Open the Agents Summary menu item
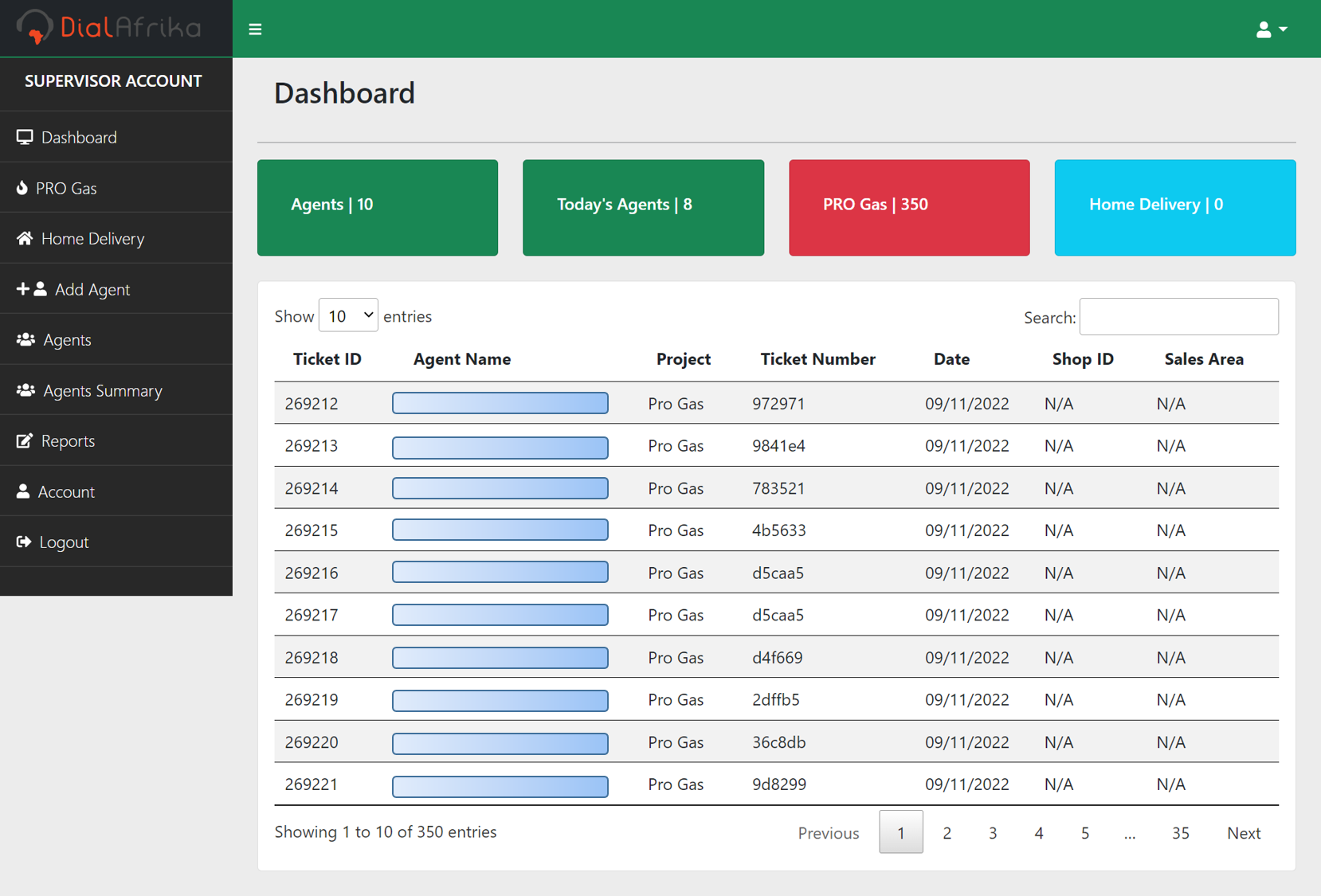Image resolution: width=1321 pixels, height=896 pixels. 102,390
